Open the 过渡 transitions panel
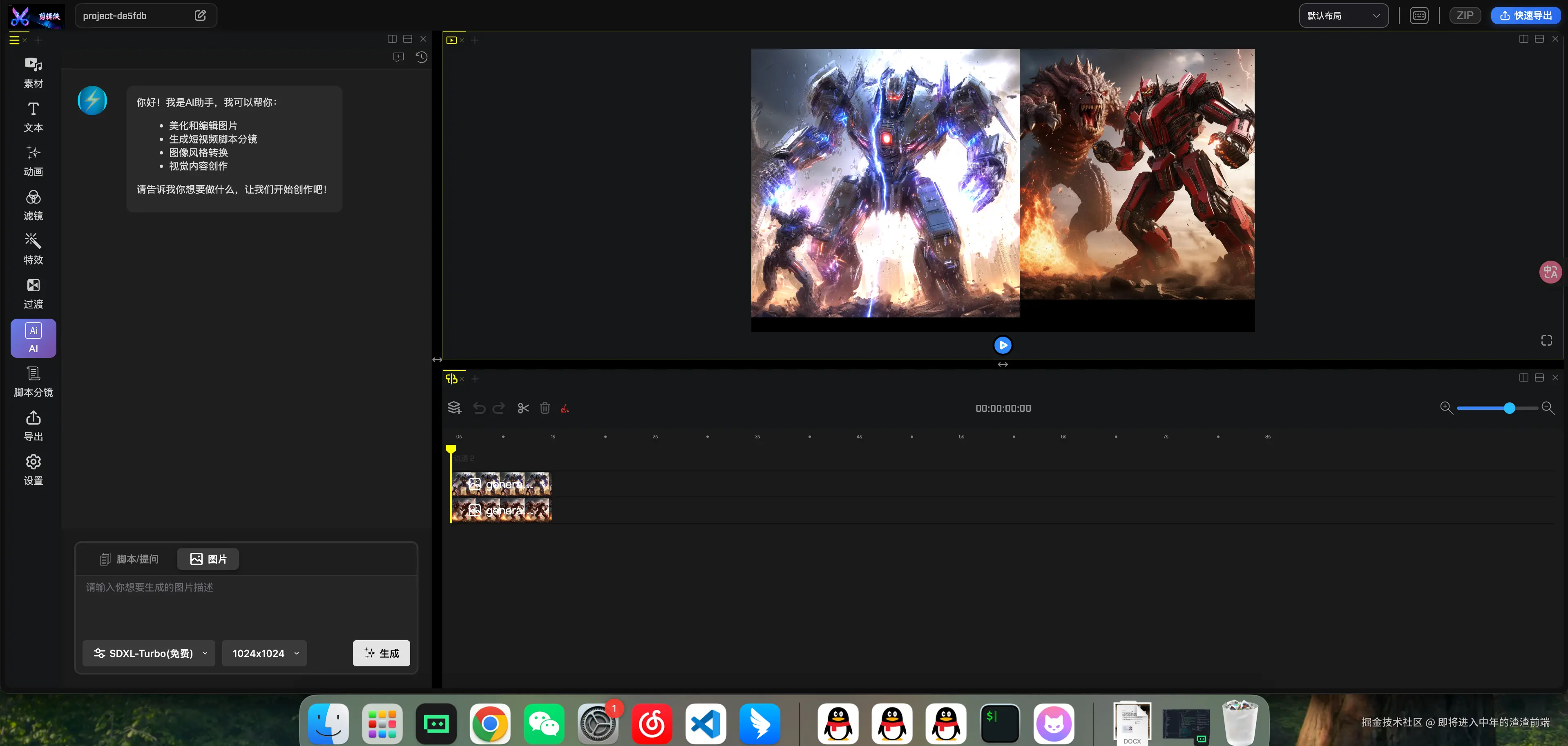 [x=33, y=293]
